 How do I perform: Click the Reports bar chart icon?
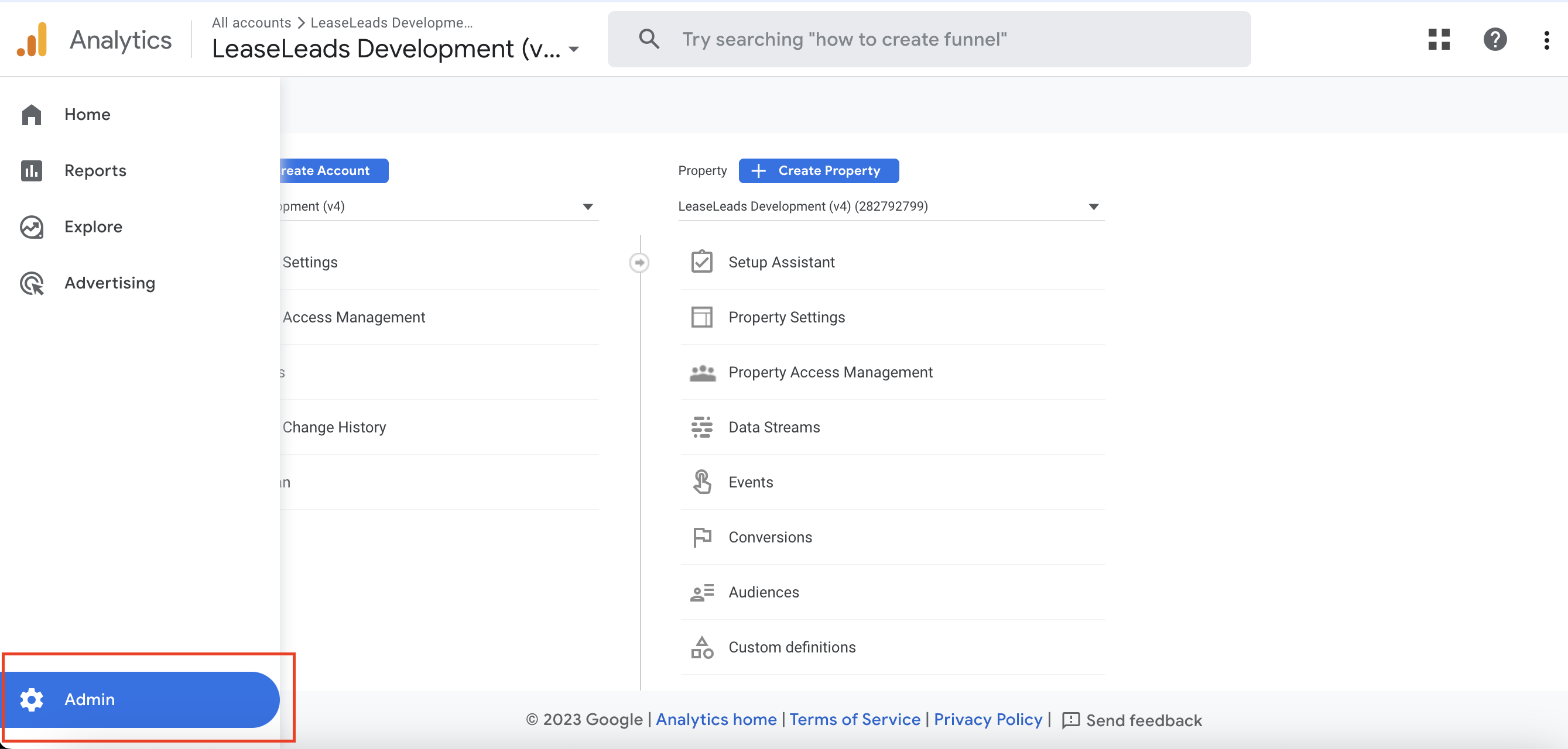(32, 170)
